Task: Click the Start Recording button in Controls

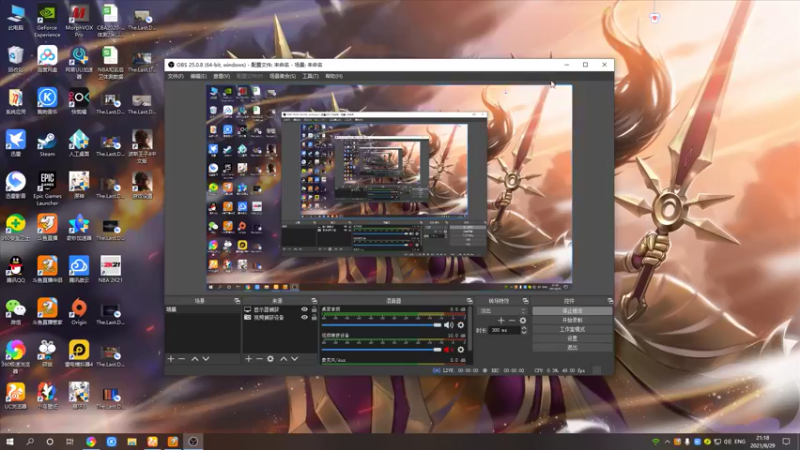Action: coord(572,320)
